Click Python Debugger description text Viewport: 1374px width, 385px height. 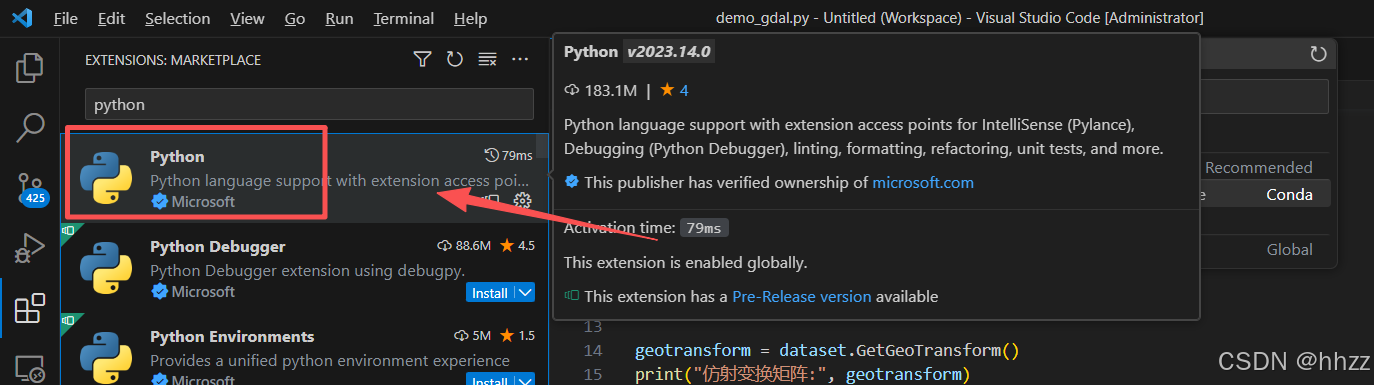coord(308,270)
